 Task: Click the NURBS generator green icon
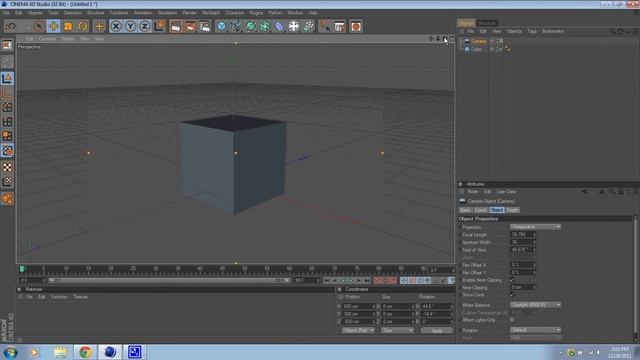[x=250, y=26]
